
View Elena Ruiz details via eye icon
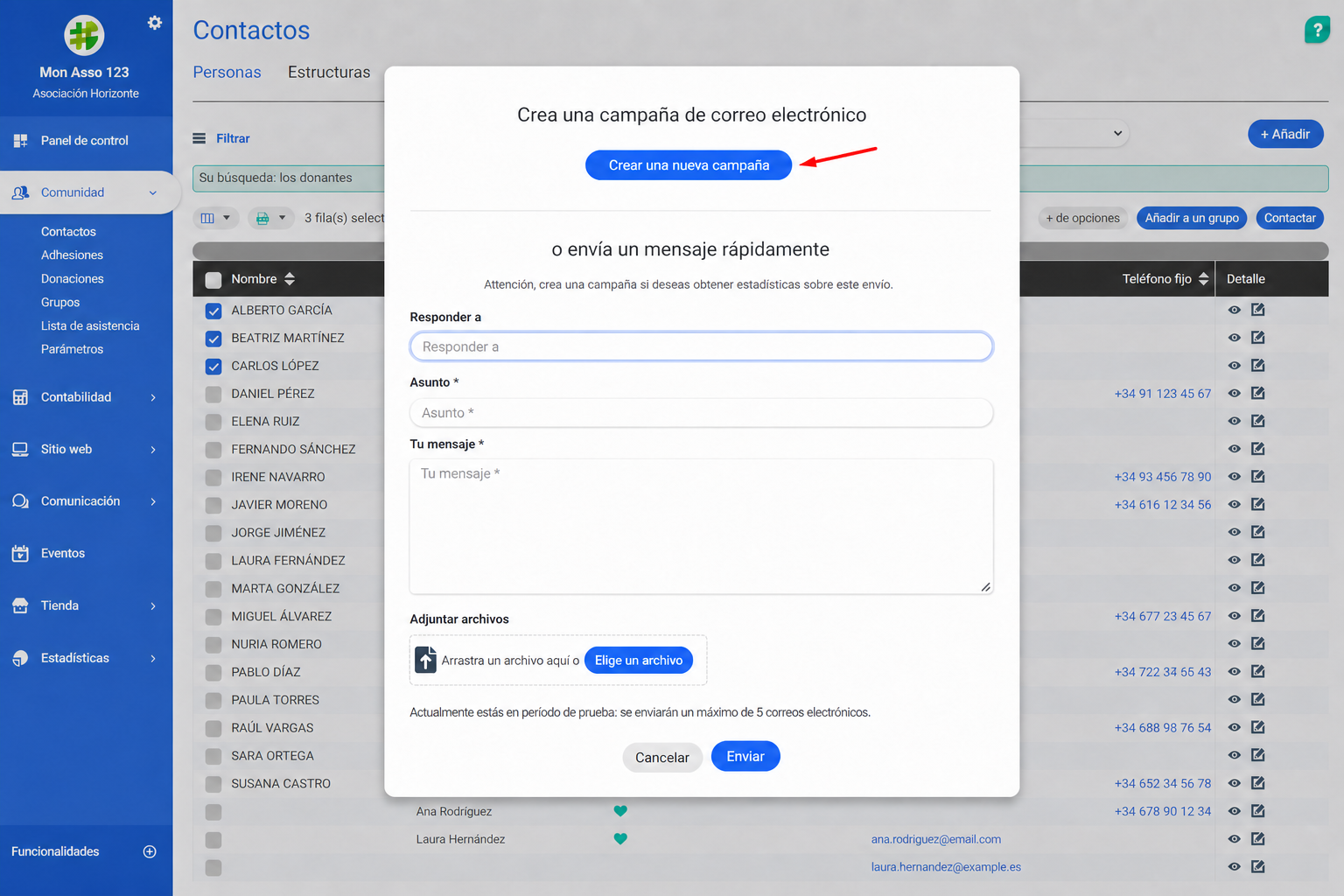pos(1234,421)
